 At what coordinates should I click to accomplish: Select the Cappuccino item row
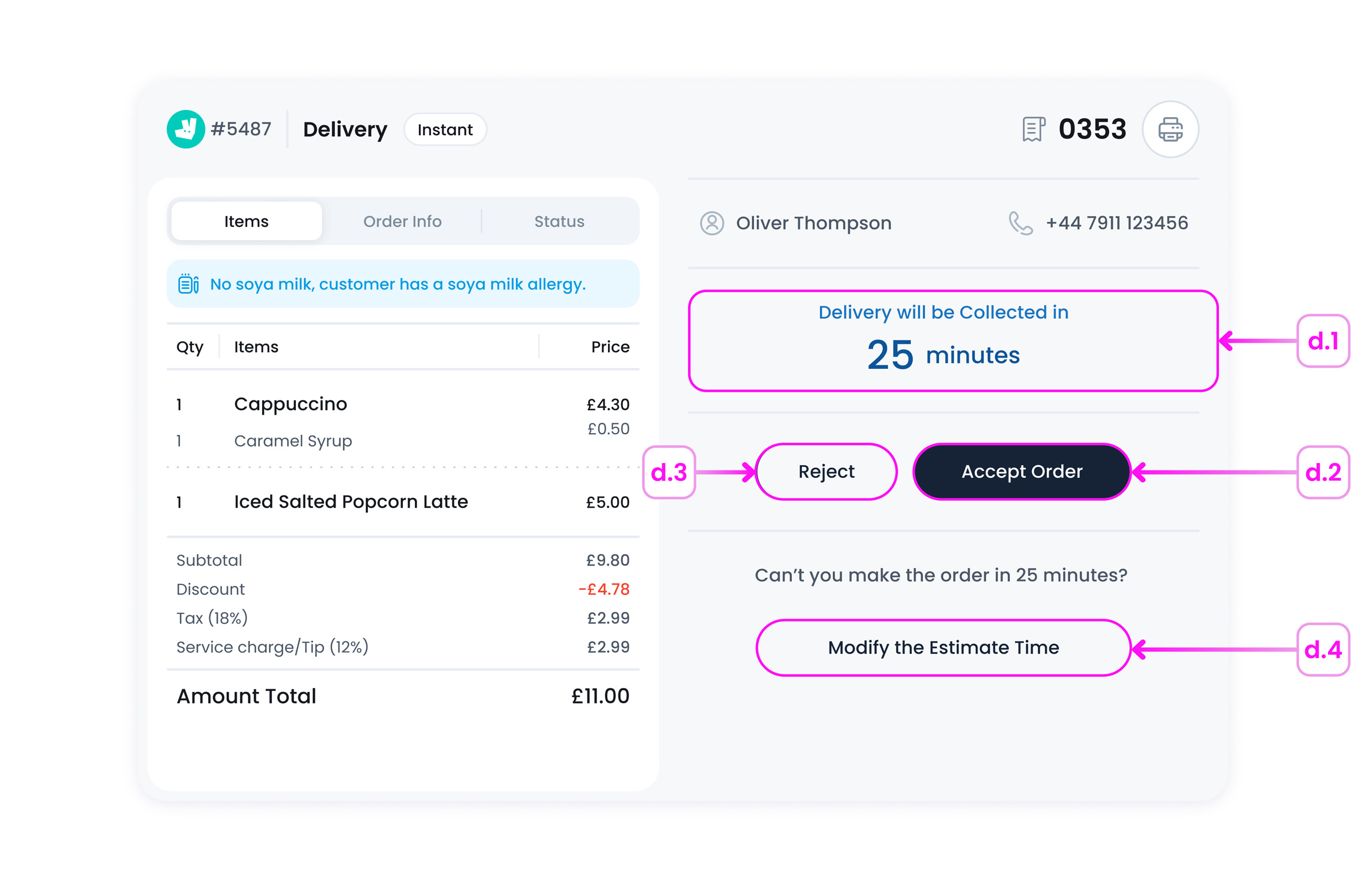[x=291, y=404]
